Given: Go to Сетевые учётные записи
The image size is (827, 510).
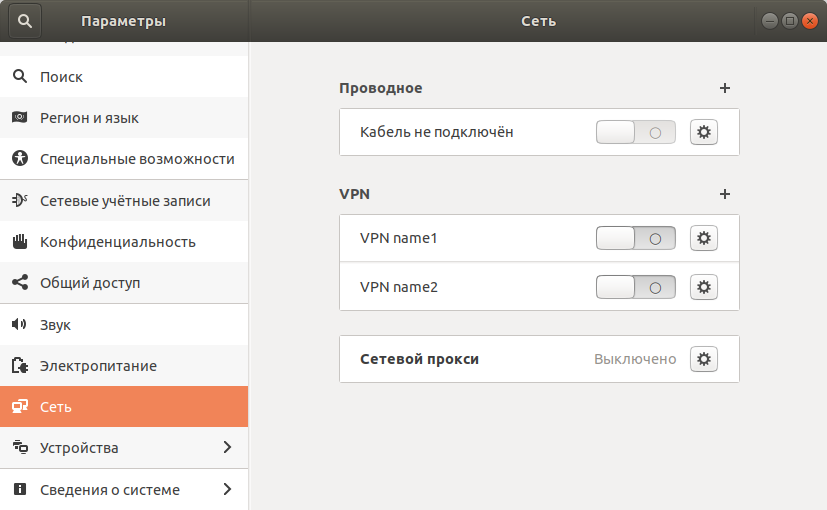Looking at the screenshot, I should [x=125, y=200].
